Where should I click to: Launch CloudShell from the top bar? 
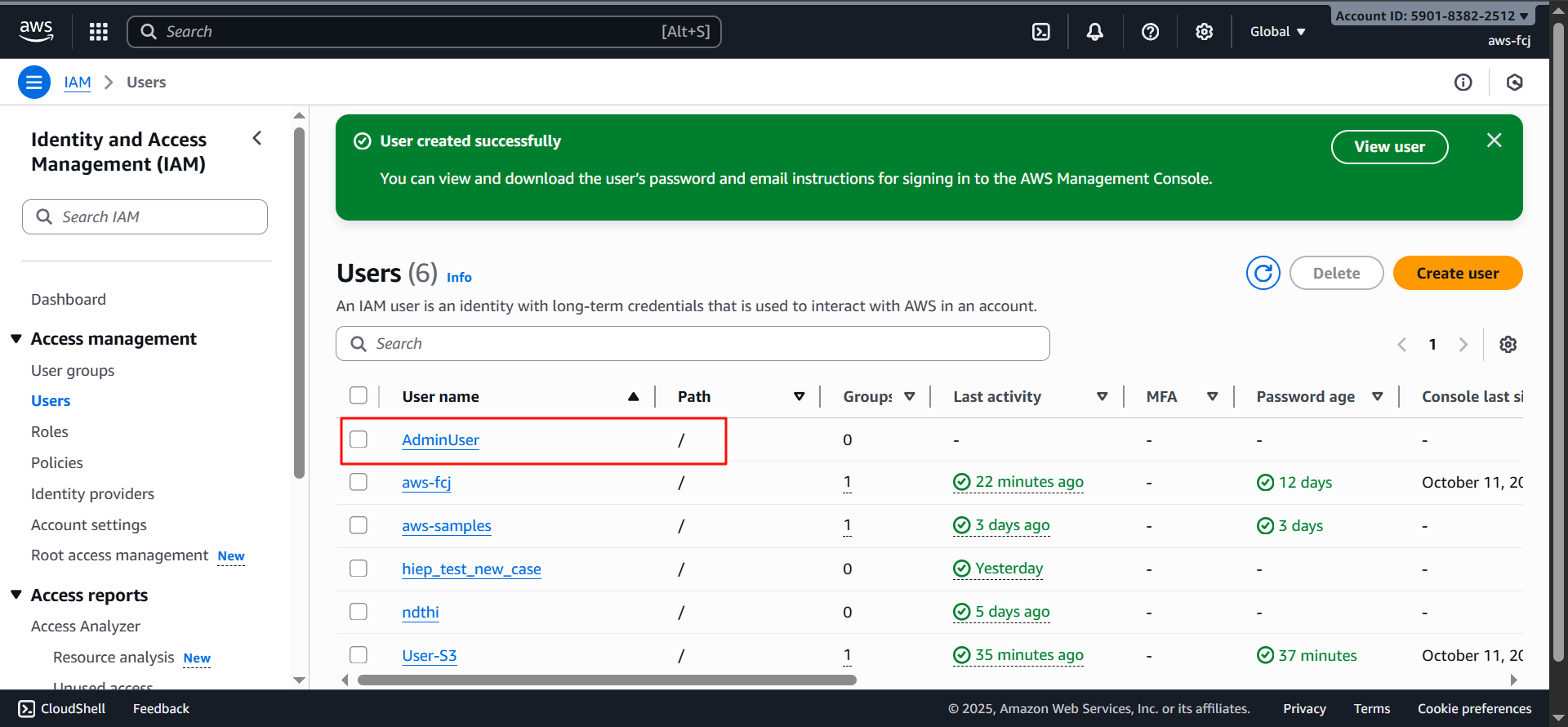tap(1041, 32)
